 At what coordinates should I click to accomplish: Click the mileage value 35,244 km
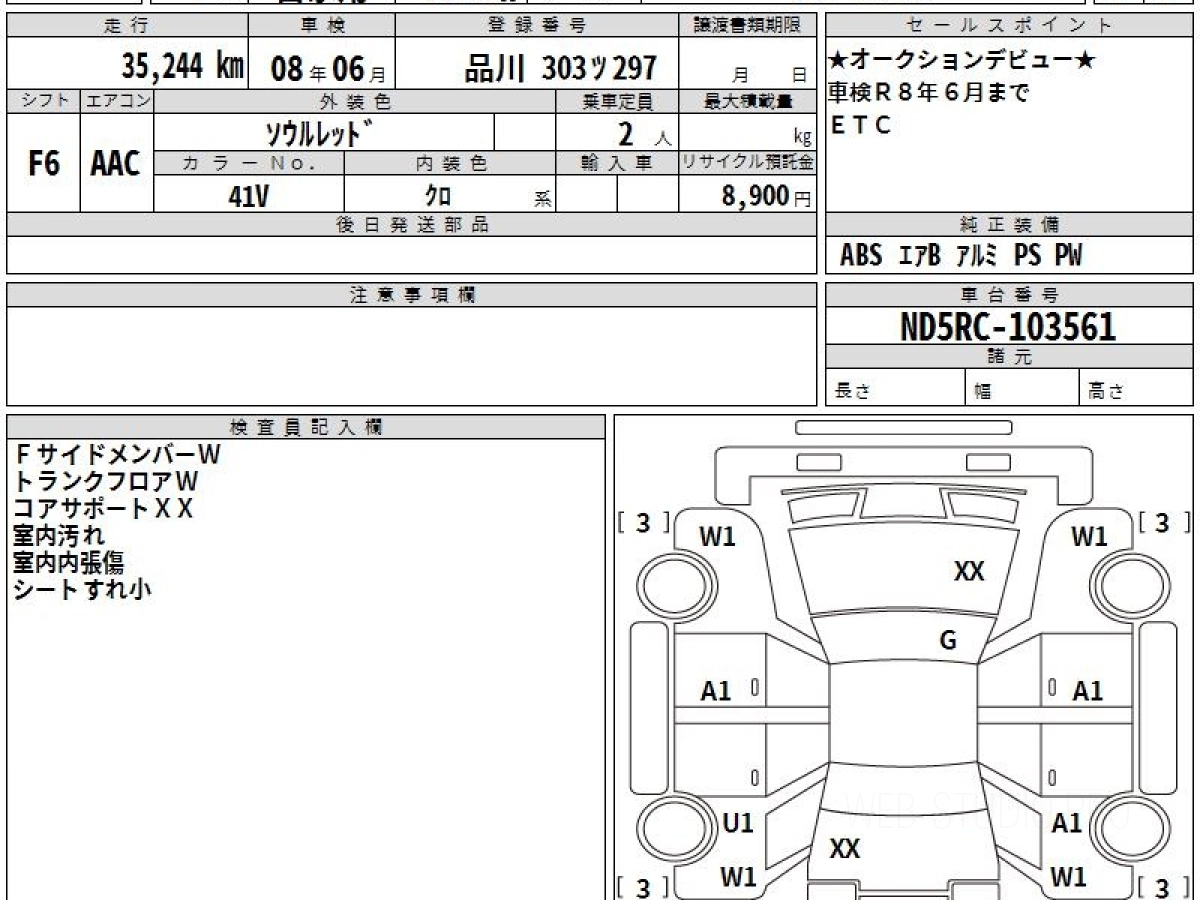[x=183, y=67]
